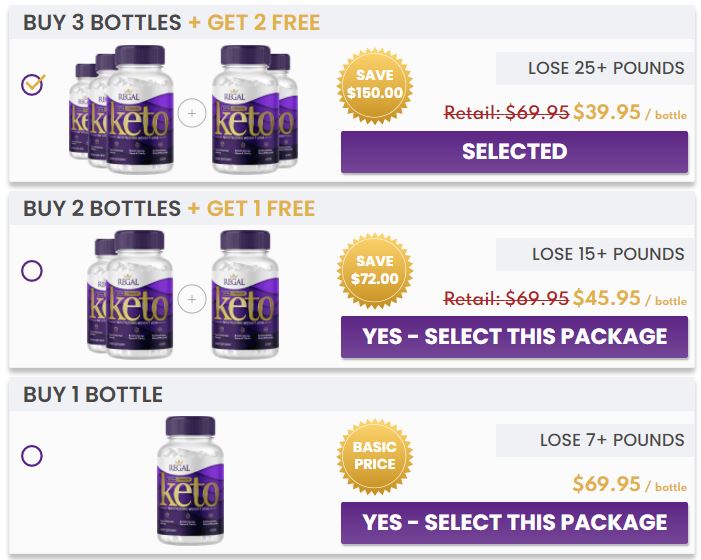Click the BUY 3 BOTTLES + GET 2 FREE heading

172,22
